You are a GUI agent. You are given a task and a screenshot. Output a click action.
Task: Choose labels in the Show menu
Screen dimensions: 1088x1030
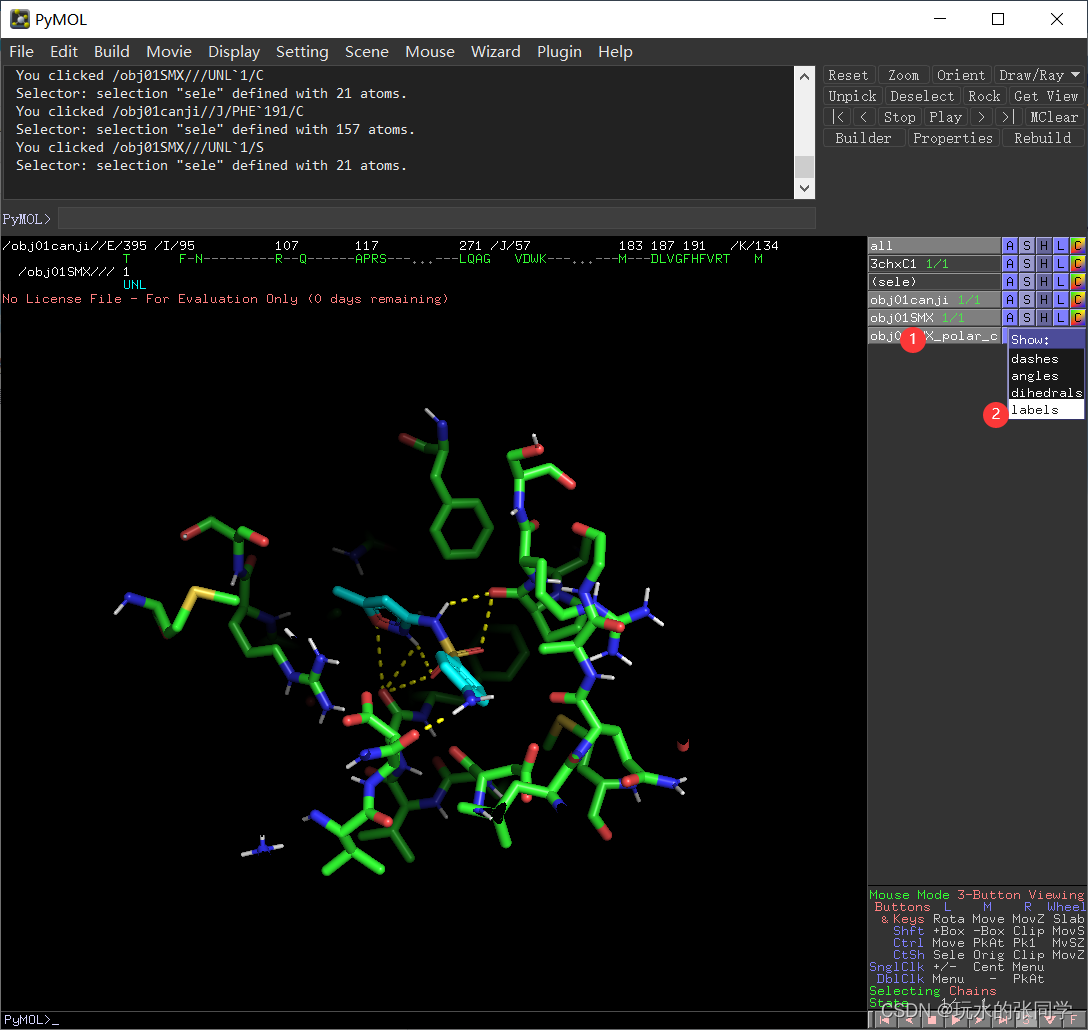point(1046,410)
